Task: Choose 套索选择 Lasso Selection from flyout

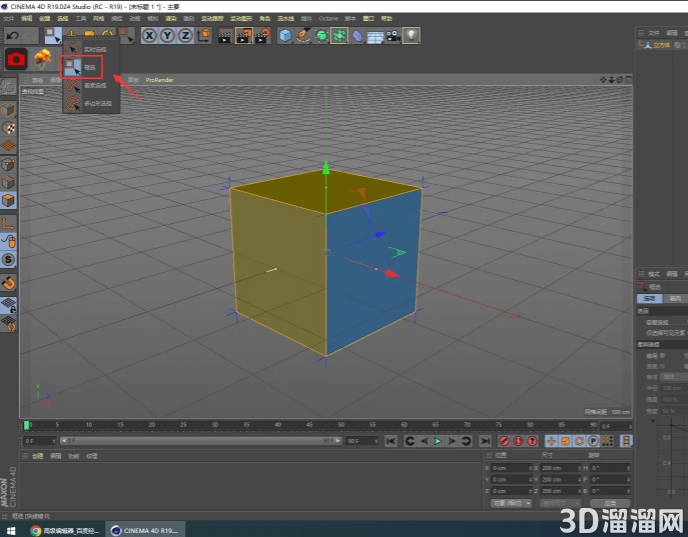Action: [90, 85]
